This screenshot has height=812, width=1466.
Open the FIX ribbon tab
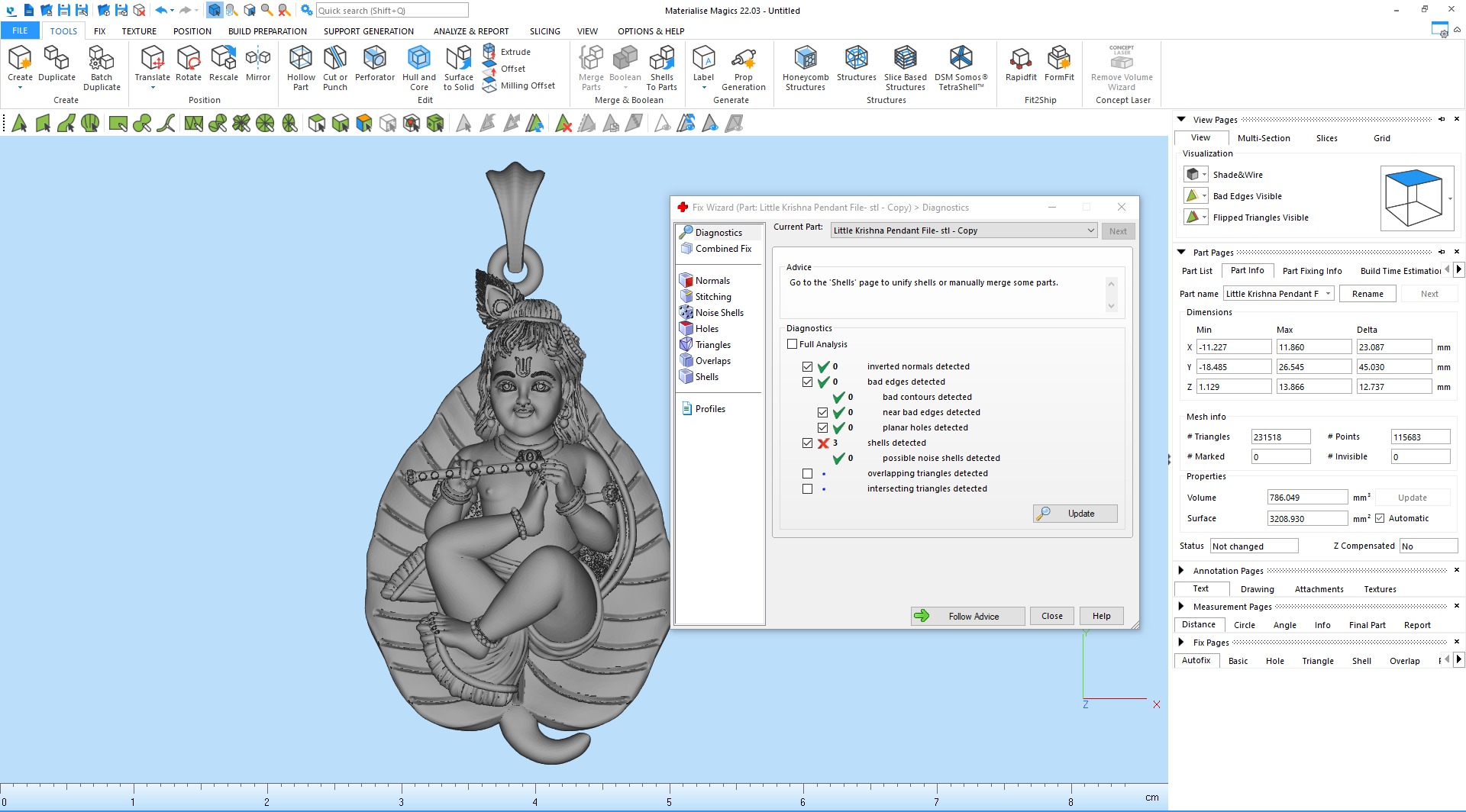tap(100, 31)
